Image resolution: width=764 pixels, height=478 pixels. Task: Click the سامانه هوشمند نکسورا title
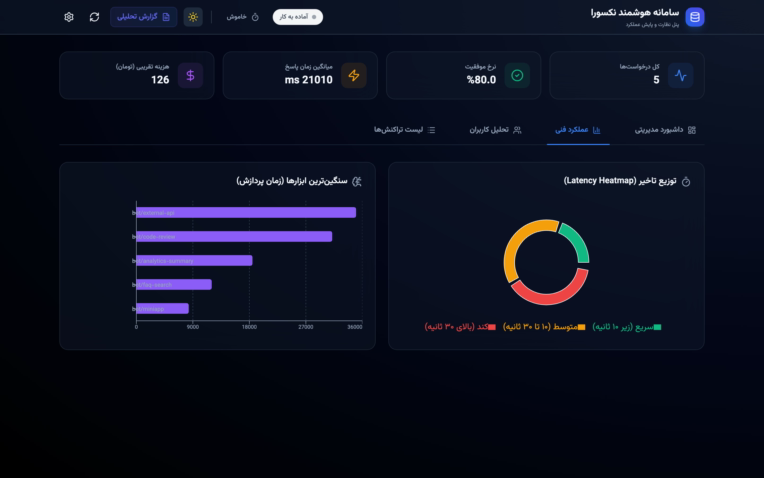pos(635,13)
